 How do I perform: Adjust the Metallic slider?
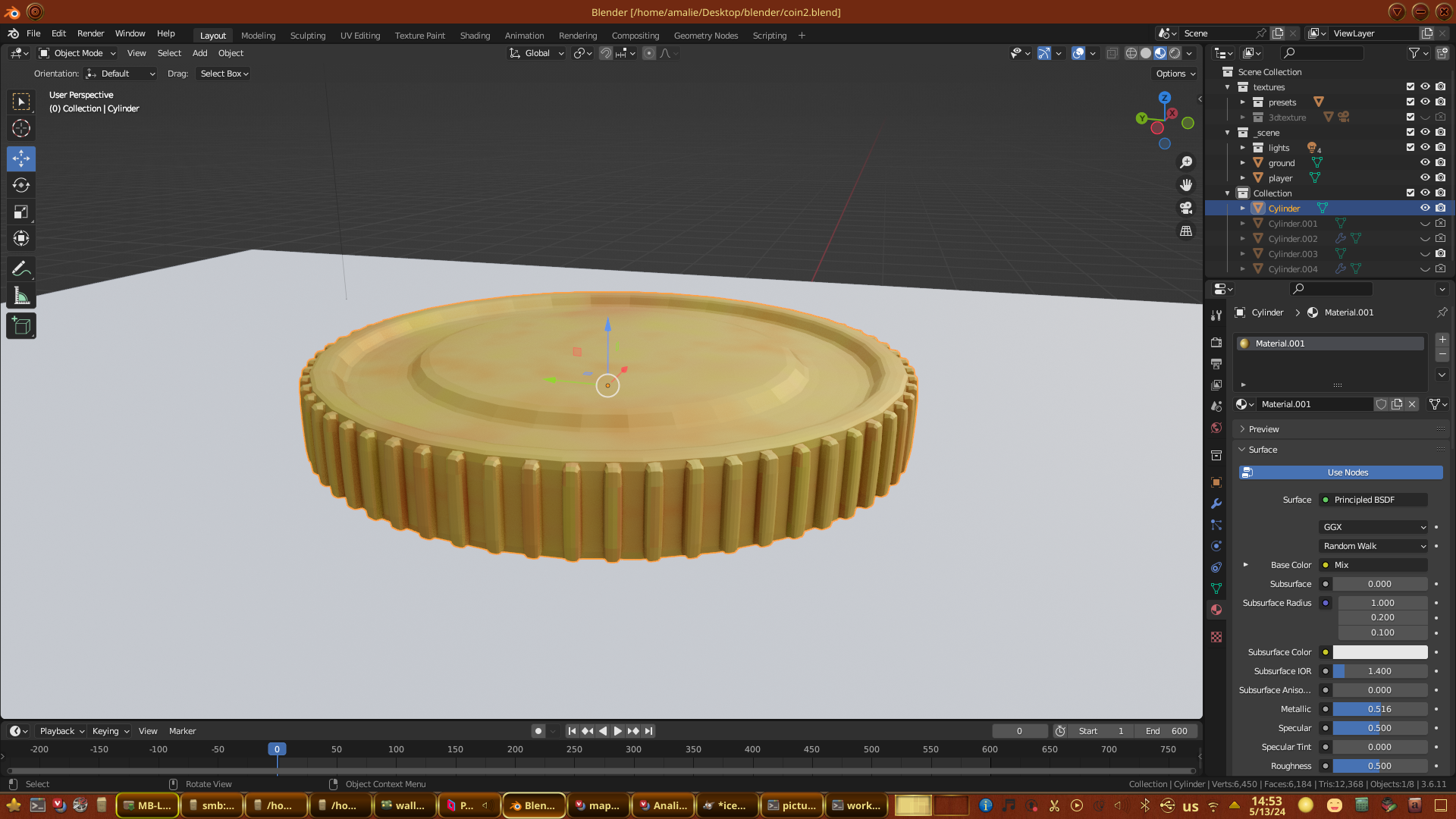click(x=1379, y=709)
